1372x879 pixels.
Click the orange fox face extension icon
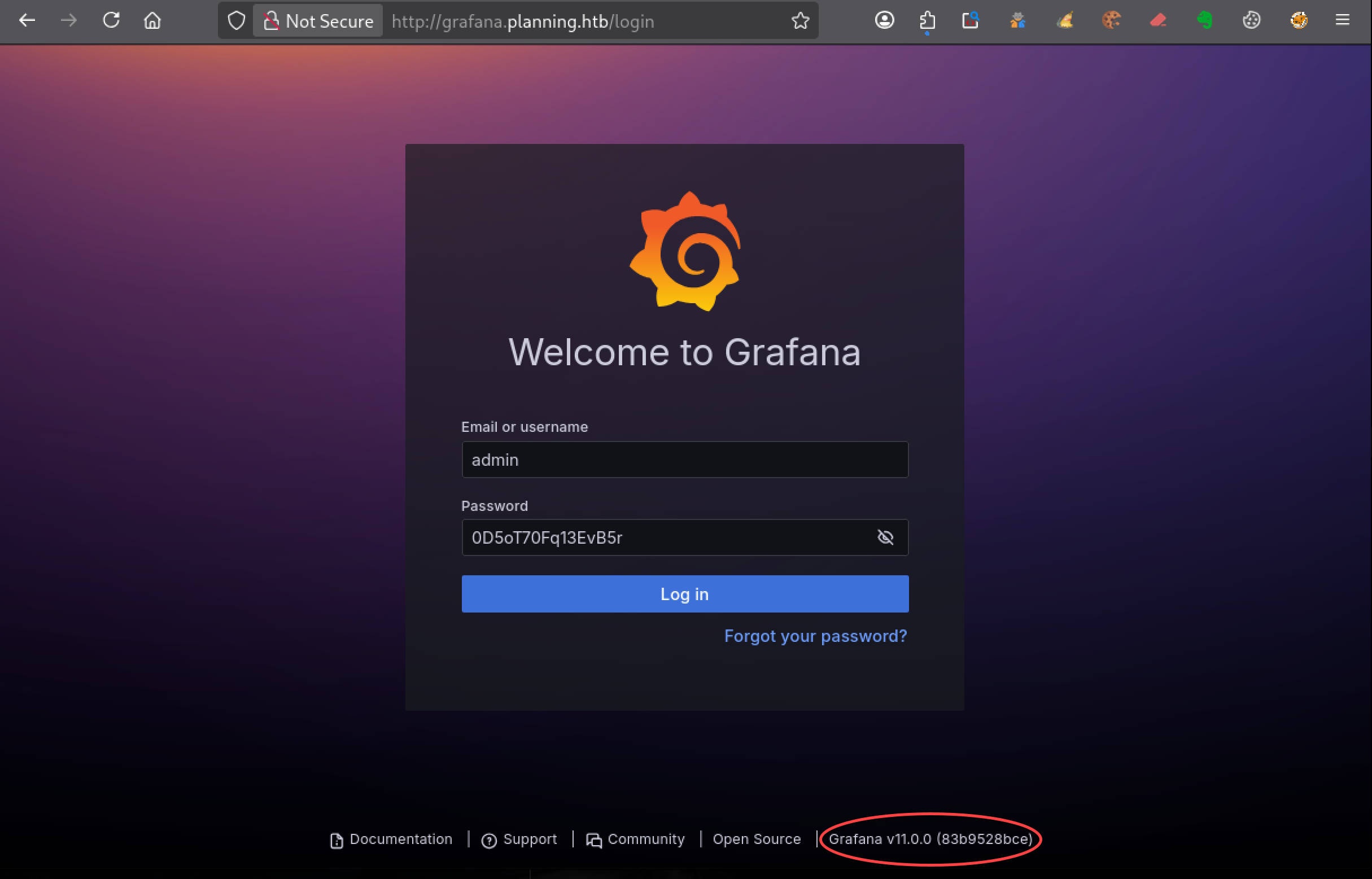pos(1299,20)
